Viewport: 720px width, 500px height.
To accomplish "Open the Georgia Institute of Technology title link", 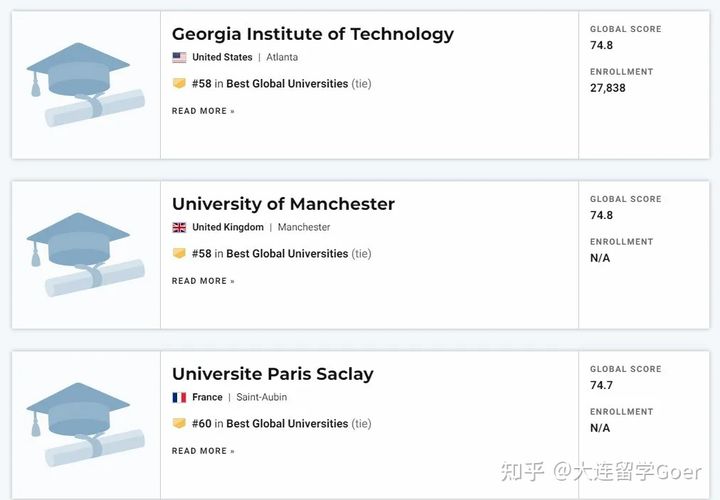I will [313, 34].
